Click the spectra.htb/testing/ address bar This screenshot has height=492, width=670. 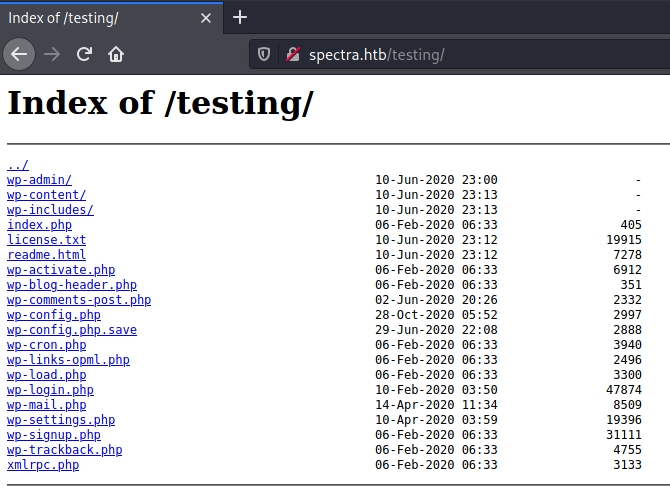pyautogui.click(x=450, y=54)
